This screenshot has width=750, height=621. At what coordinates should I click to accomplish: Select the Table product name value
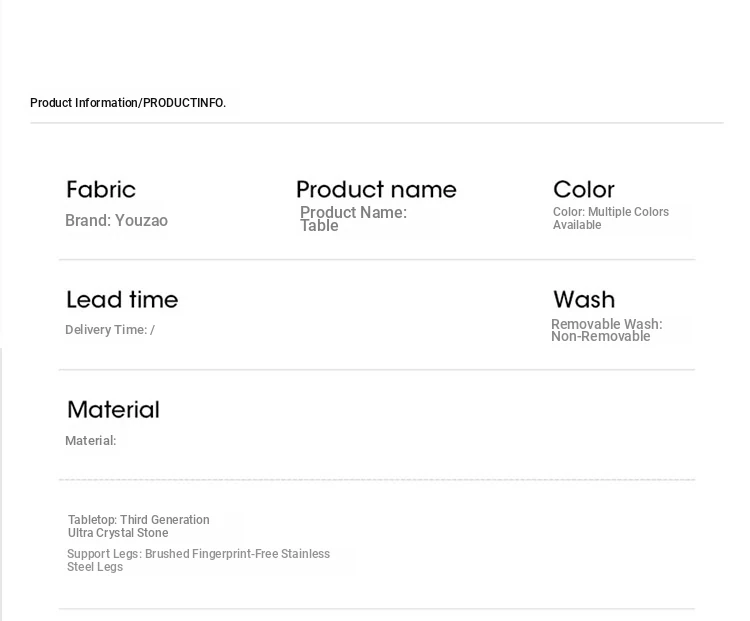[x=319, y=226]
